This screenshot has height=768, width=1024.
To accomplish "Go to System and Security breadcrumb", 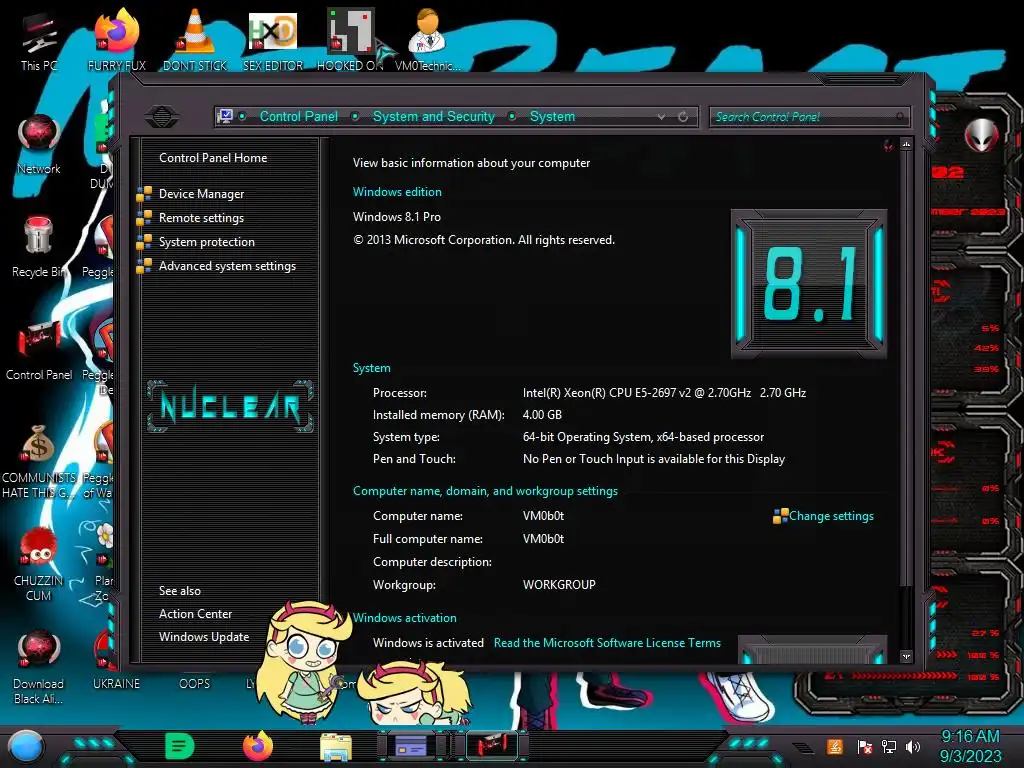I will (434, 116).
